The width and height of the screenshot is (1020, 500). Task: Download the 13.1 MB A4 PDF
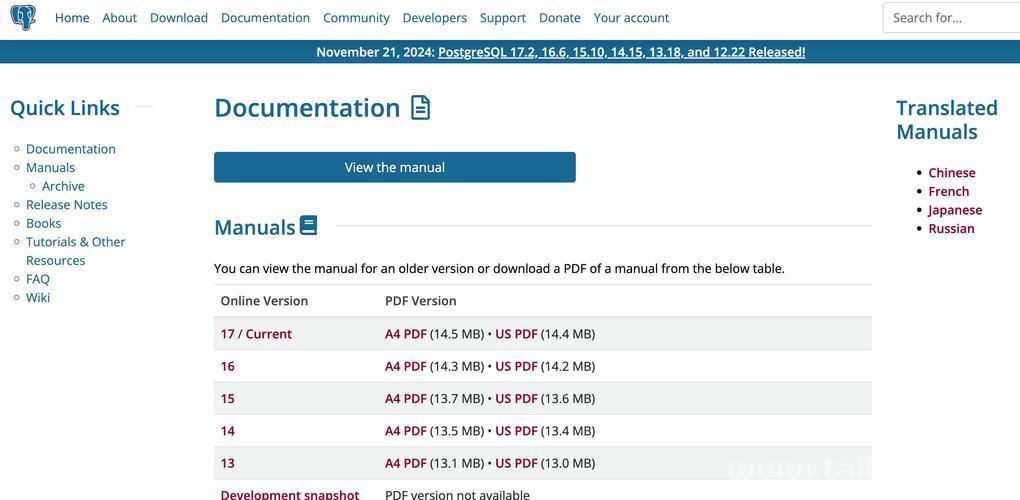405,464
